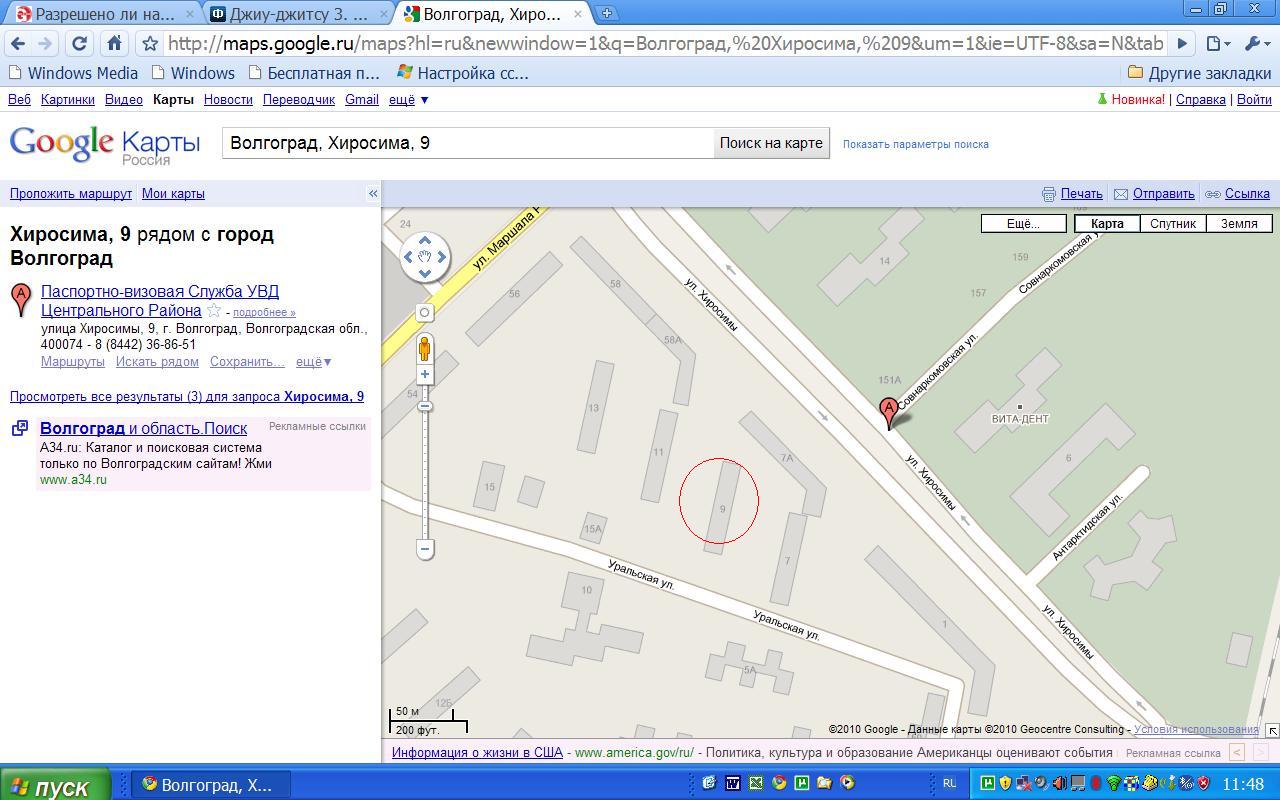The image size is (1280, 800).
Task: Bookmark this page with the star icon
Action: coord(150,43)
